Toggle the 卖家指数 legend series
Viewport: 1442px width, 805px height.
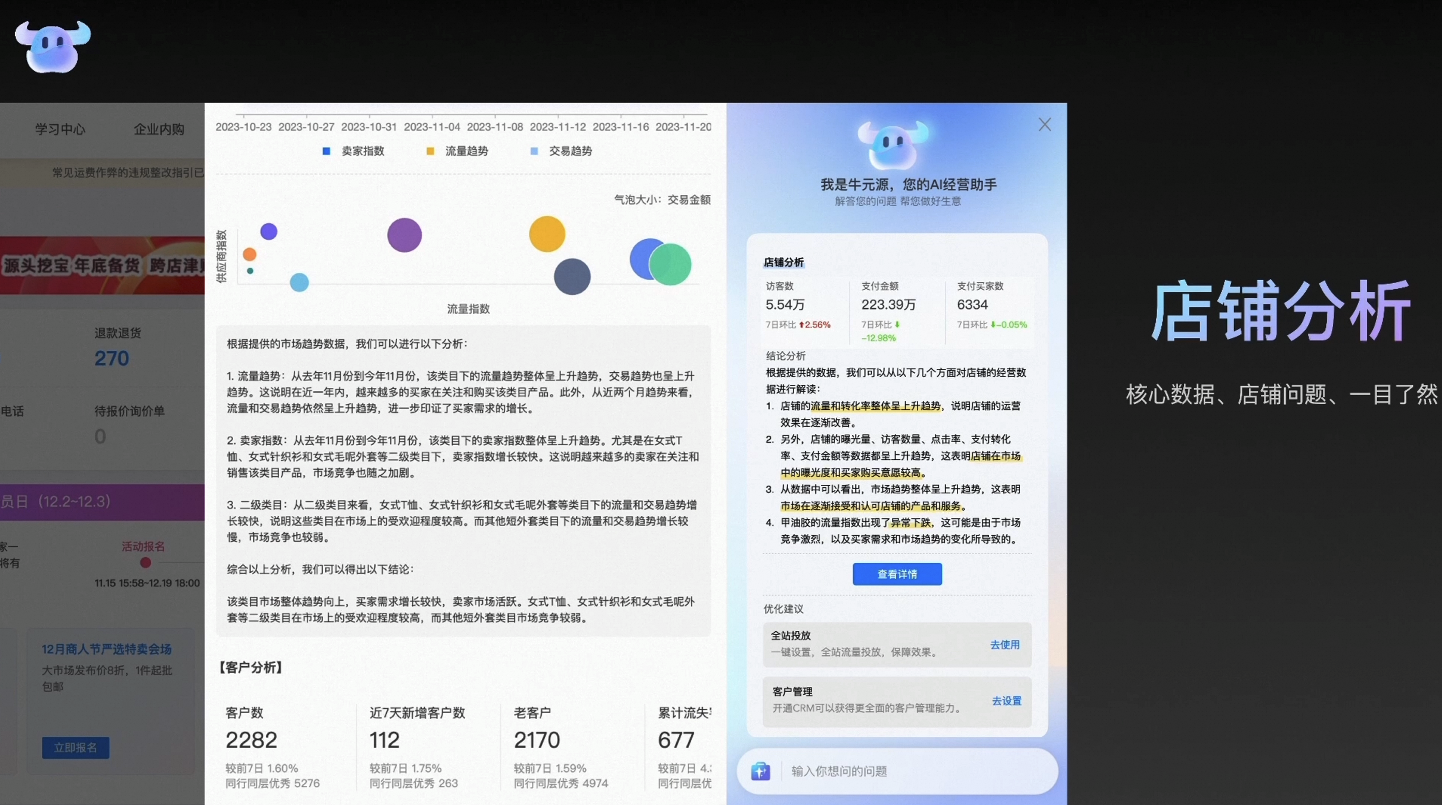[354, 151]
